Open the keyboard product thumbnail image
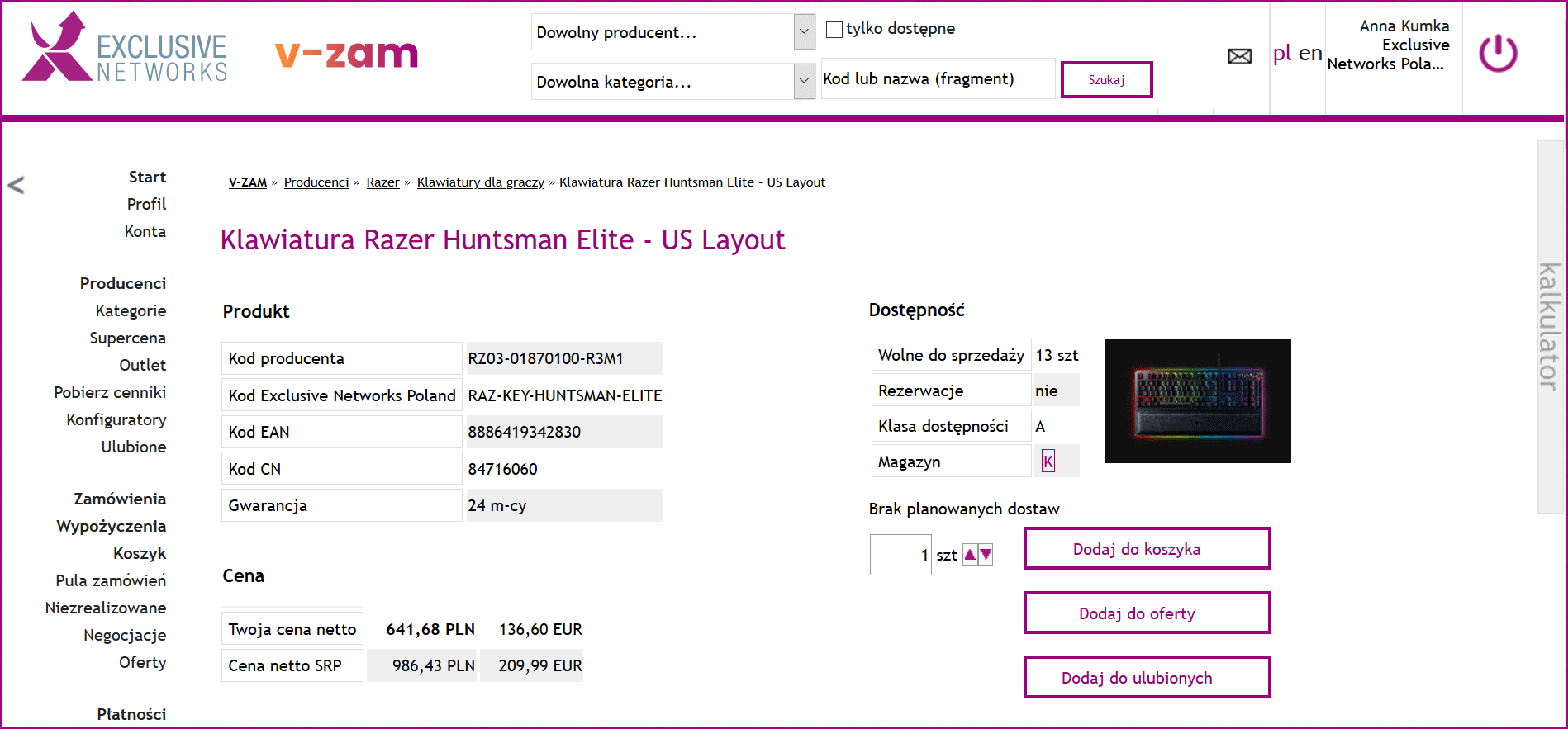The image size is (1568, 729). point(1197,401)
